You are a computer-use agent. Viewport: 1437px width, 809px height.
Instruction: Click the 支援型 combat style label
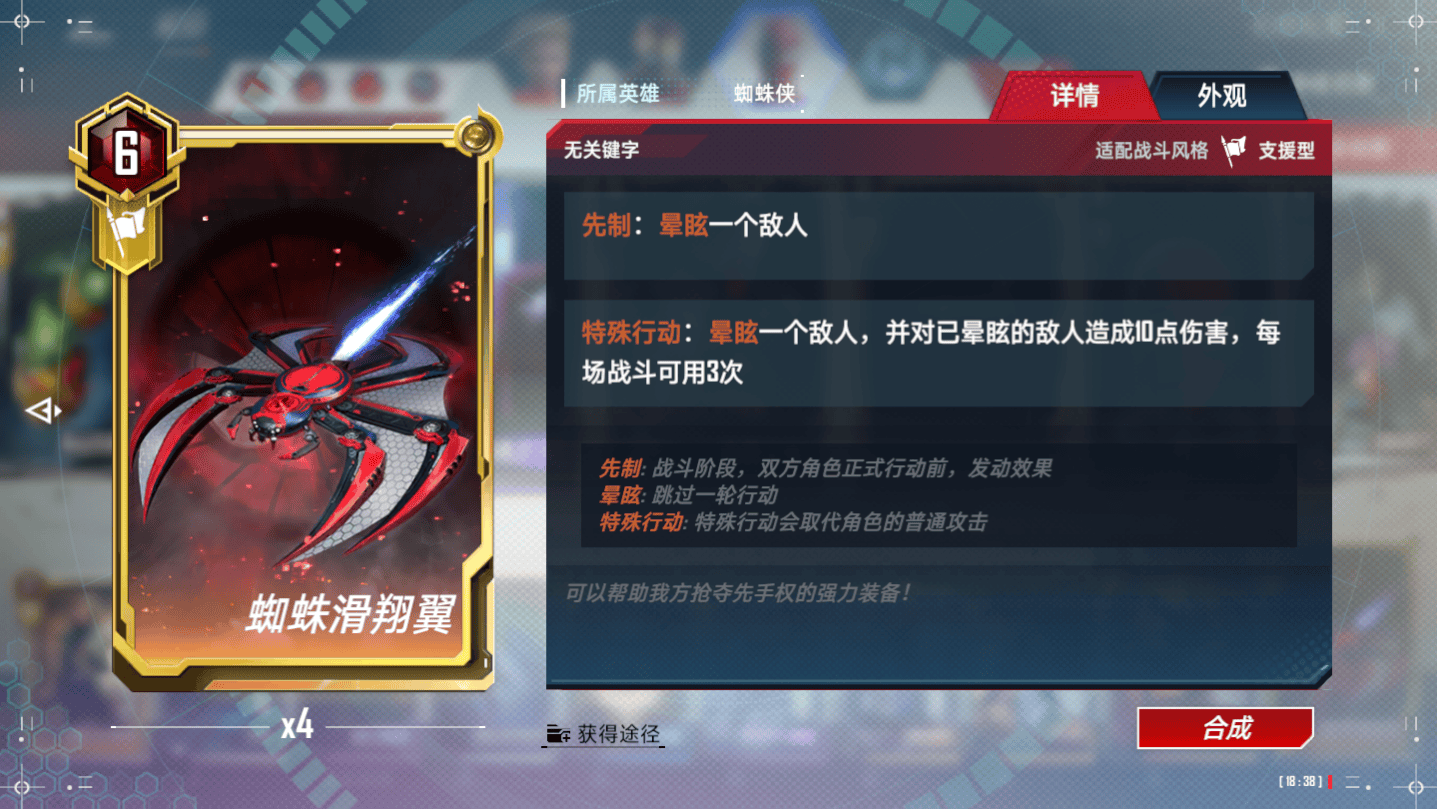1286,151
